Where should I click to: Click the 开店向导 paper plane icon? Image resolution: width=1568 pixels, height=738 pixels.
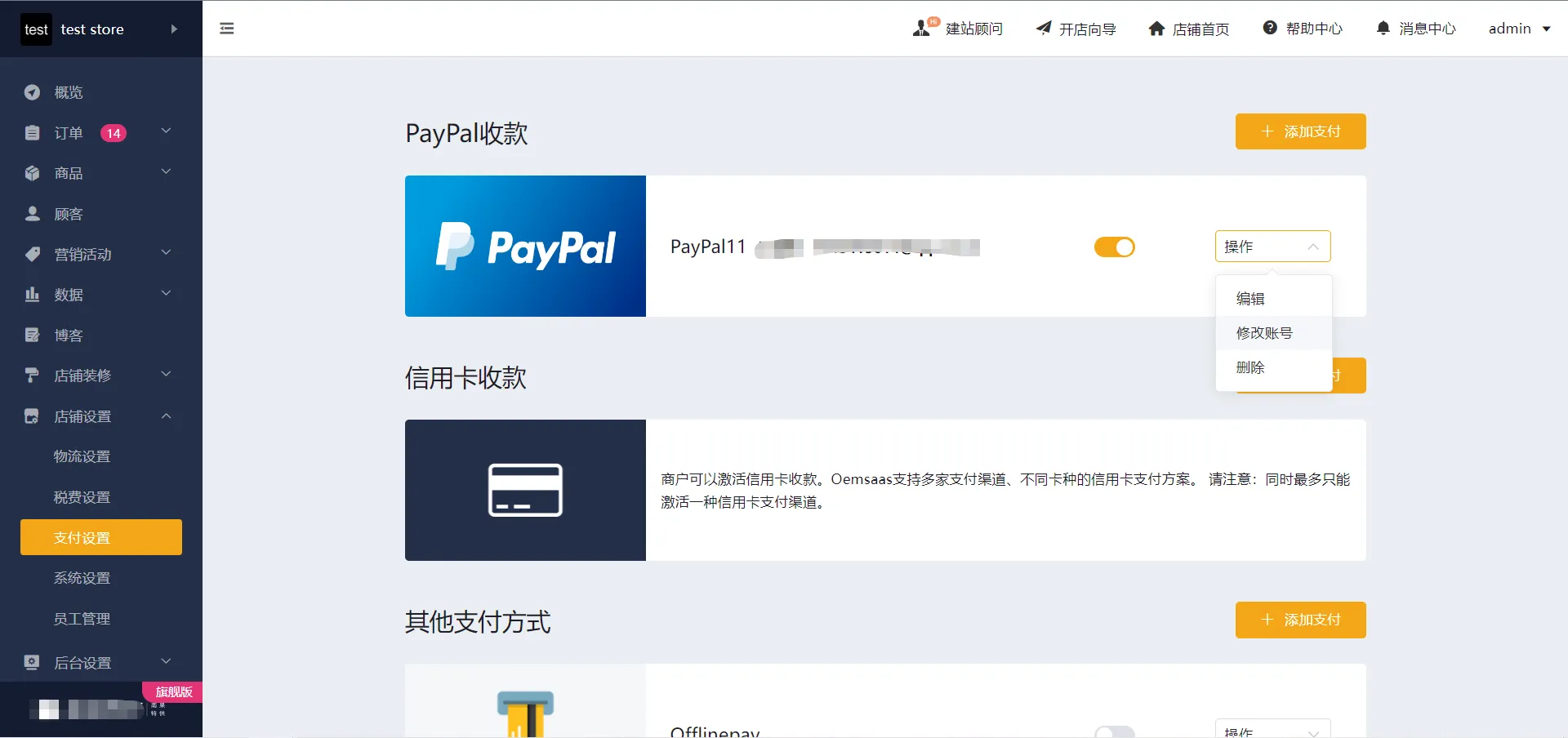1044,29
